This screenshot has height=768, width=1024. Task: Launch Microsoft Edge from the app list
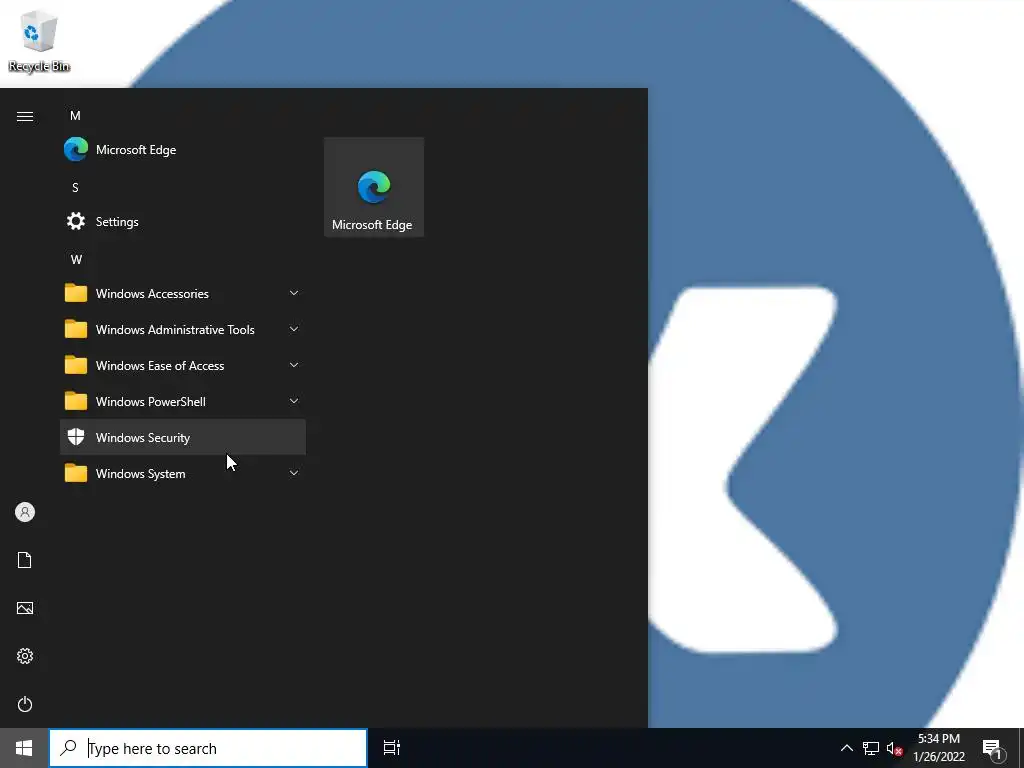pos(183,150)
